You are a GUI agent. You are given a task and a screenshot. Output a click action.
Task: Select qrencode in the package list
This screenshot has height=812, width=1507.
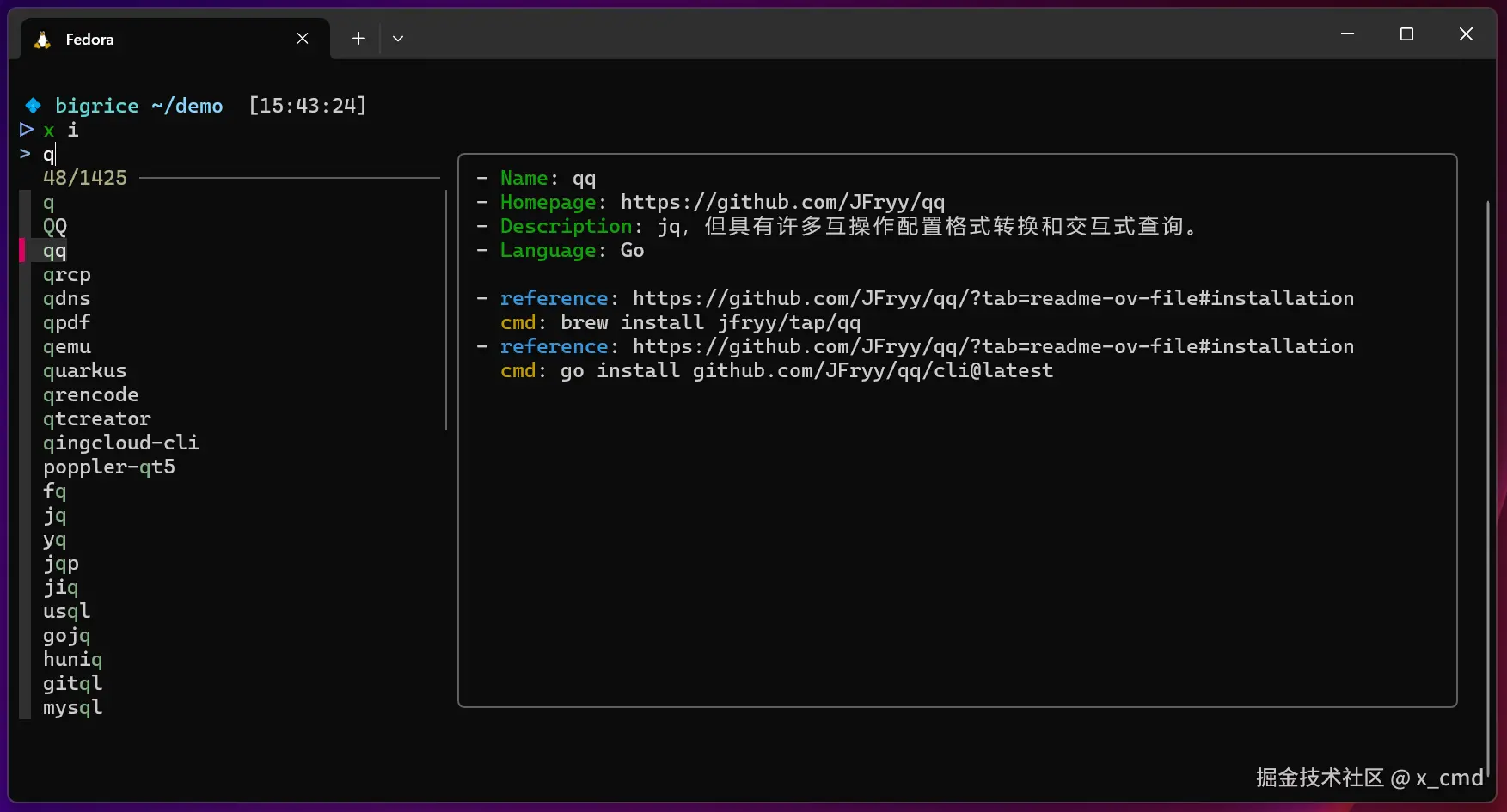(91, 395)
